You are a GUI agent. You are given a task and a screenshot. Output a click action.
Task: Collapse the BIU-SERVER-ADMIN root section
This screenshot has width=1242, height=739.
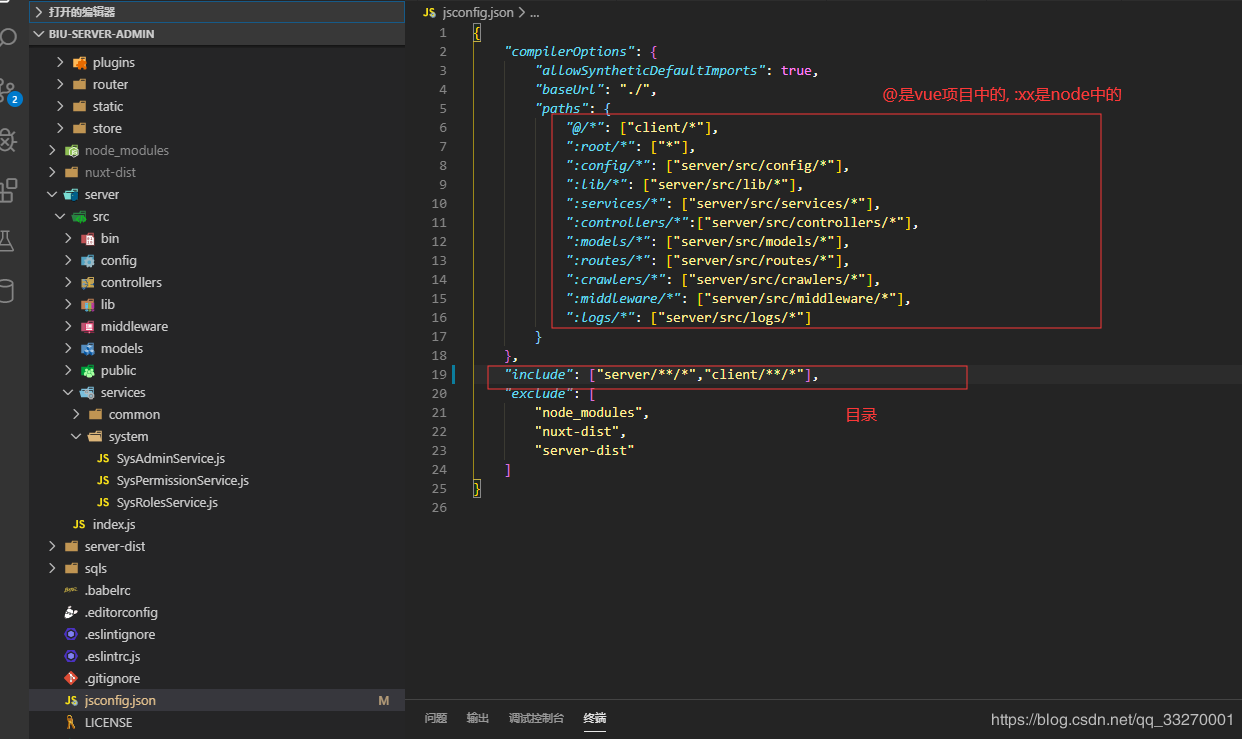point(39,33)
